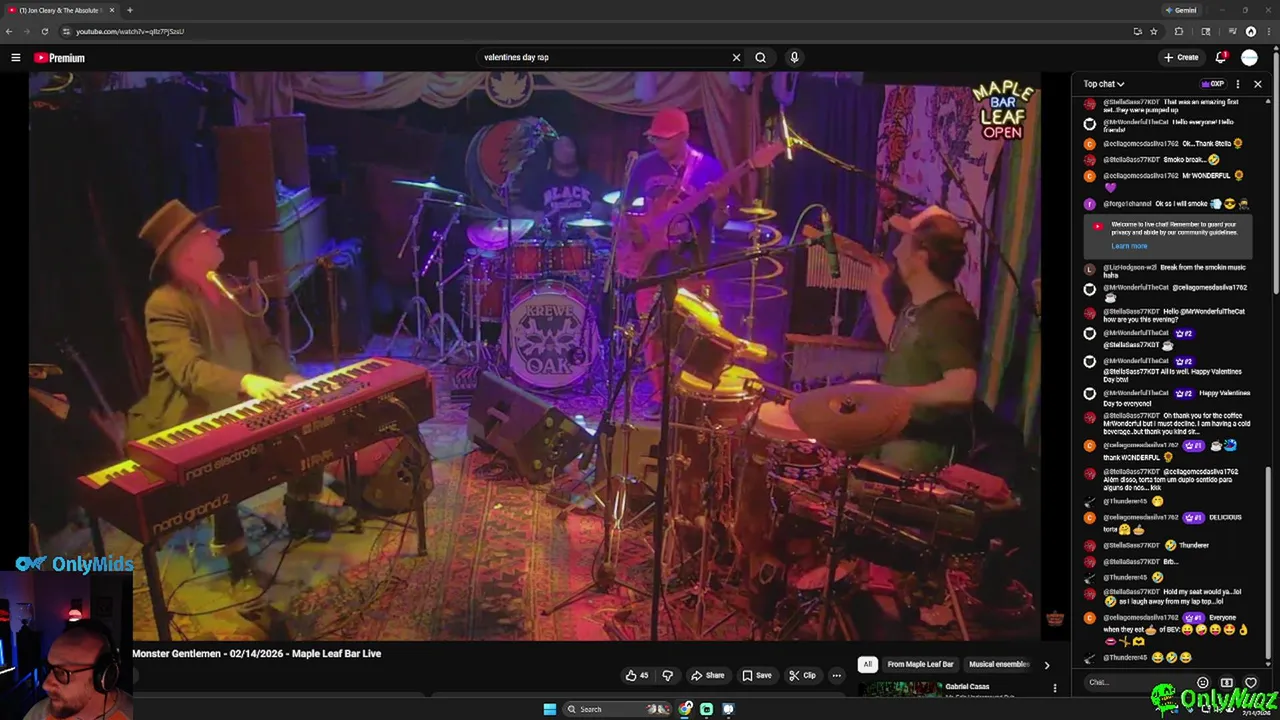Open Chrome from the Windows taskbar
The width and height of the screenshot is (1280, 720).
pos(685,709)
